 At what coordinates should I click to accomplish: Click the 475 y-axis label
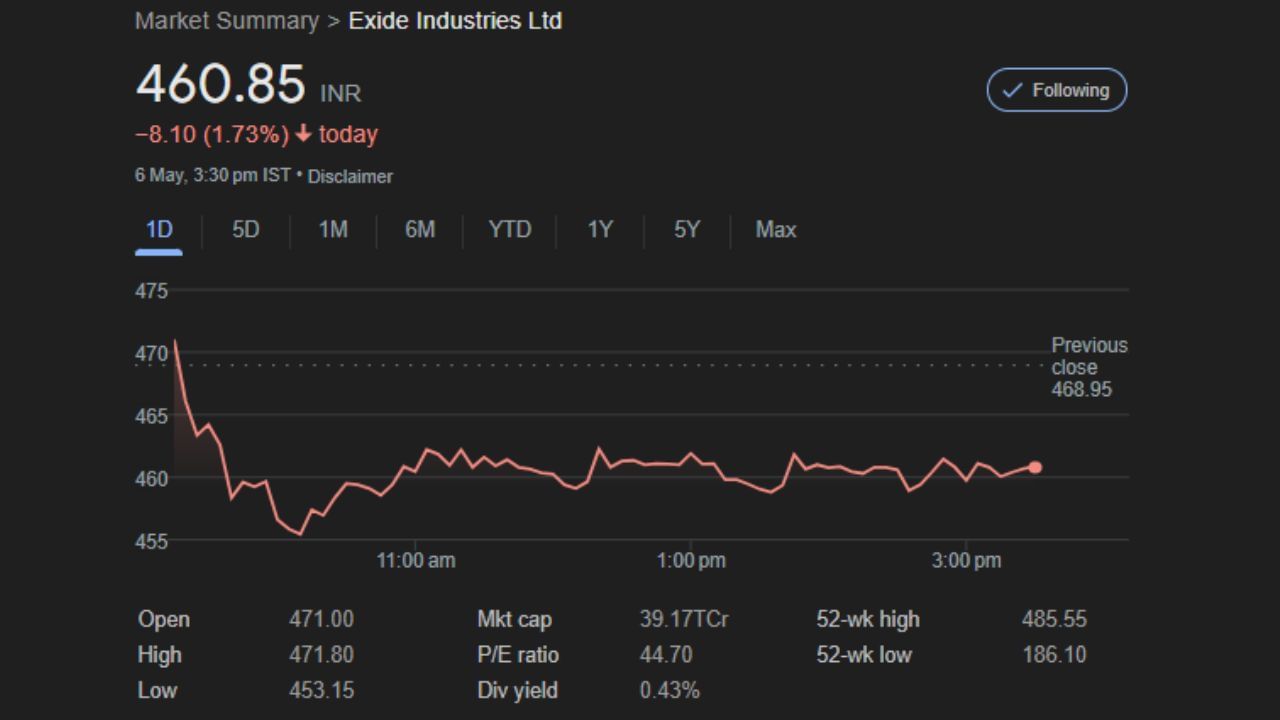[x=152, y=291]
